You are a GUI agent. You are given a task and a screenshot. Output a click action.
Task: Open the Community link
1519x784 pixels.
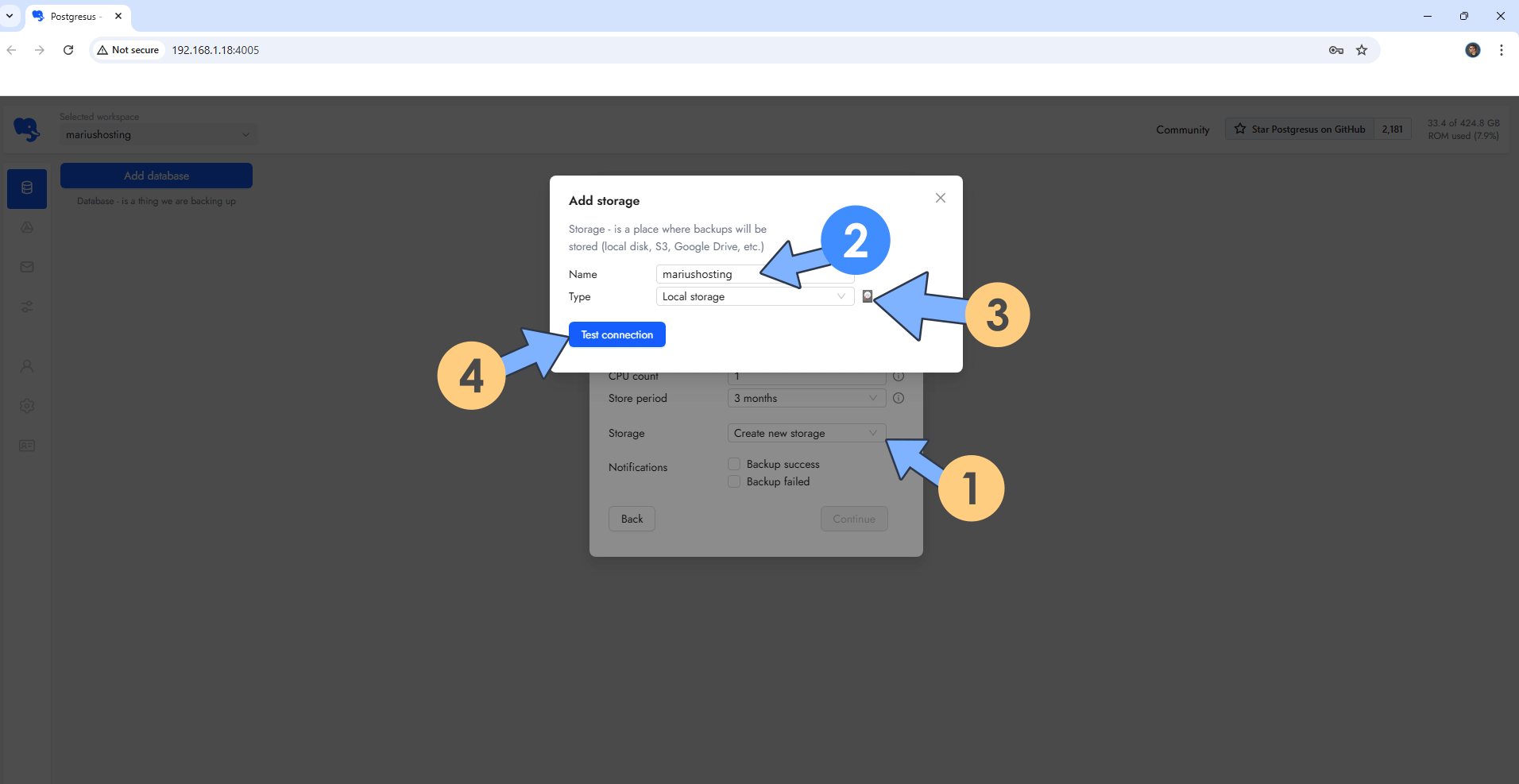(1182, 129)
